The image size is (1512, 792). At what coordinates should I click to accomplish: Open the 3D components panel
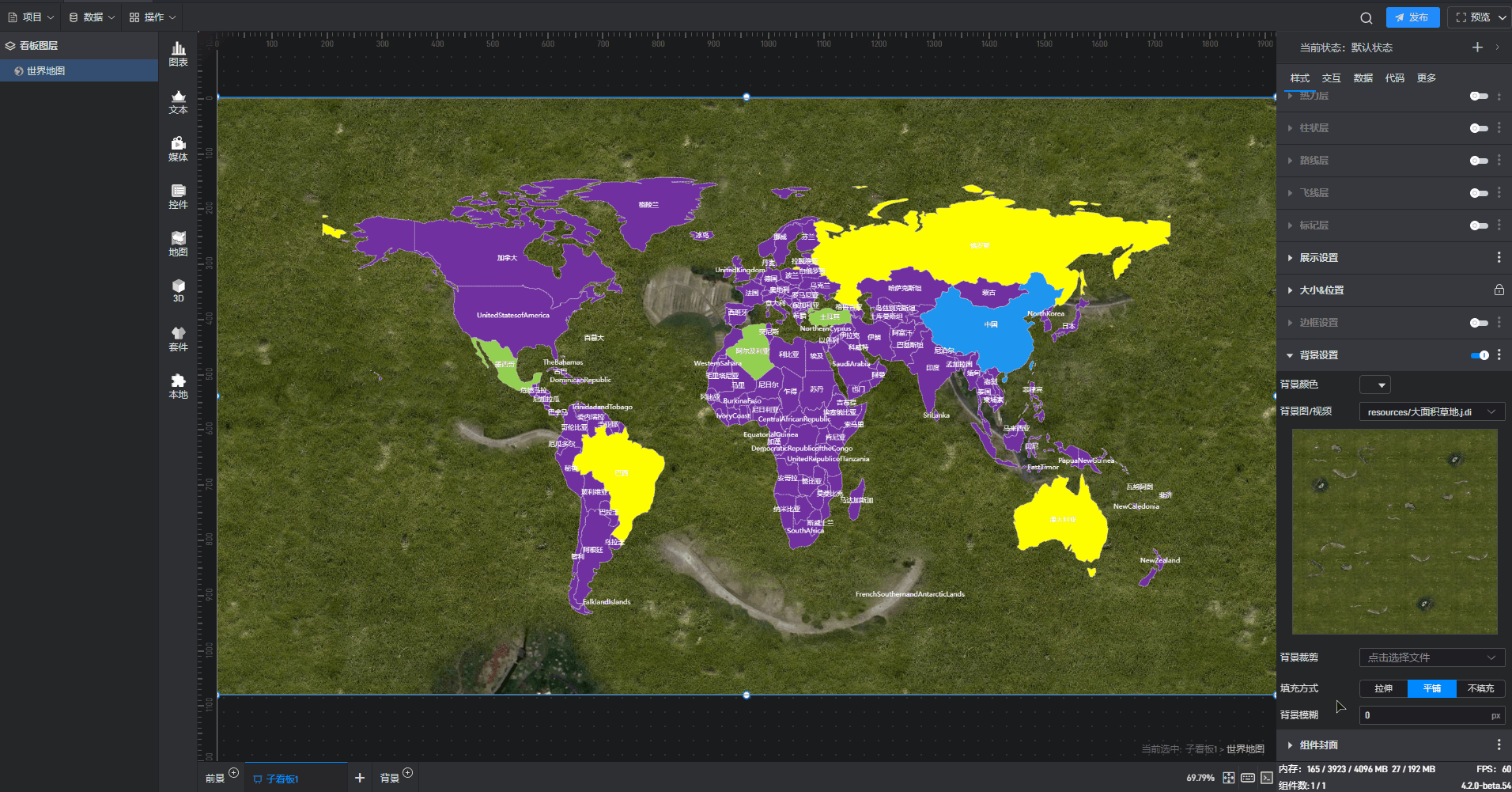click(178, 290)
